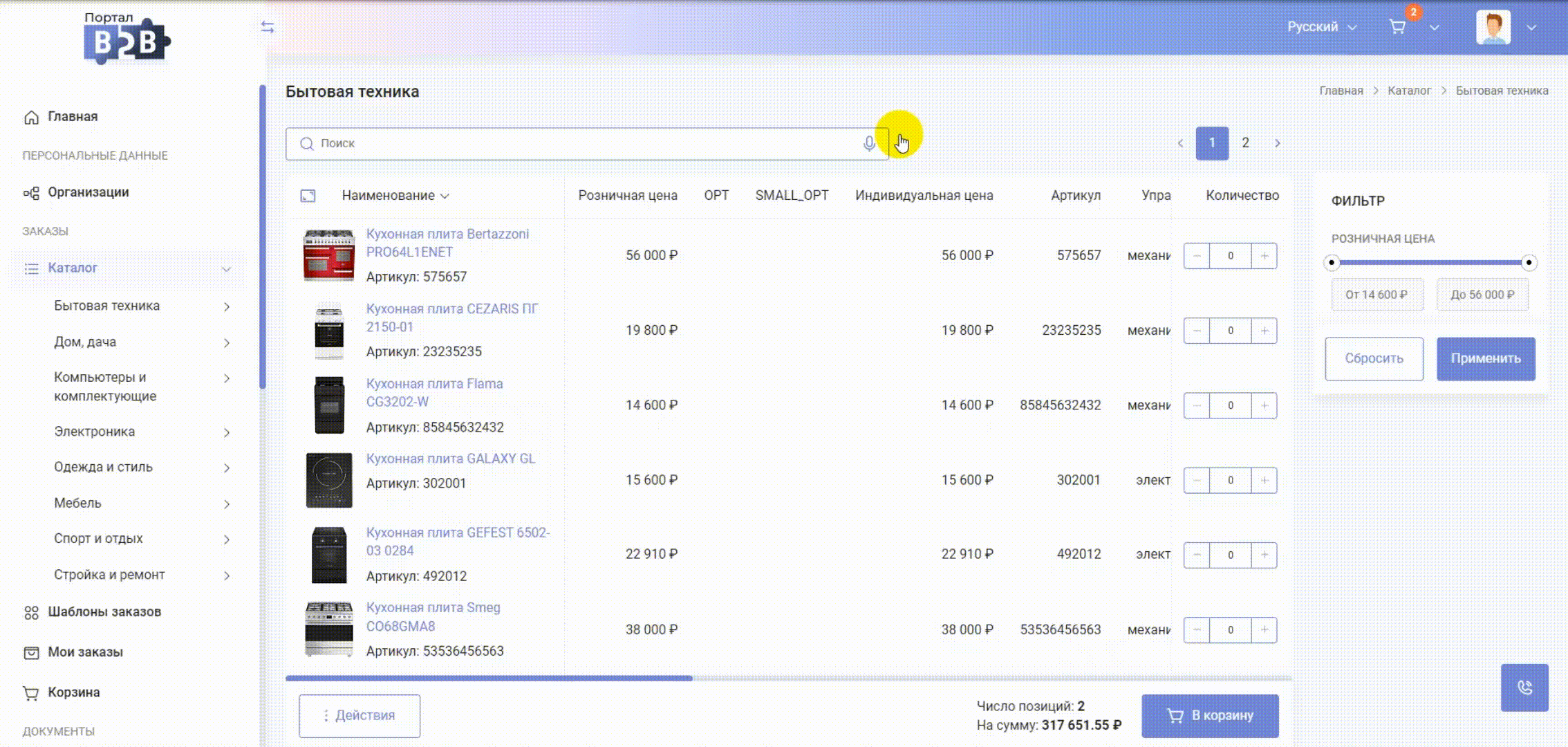The height and width of the screenshot is (747, 1568).
Task: Expand Бытовая техника subcategory
Action: 227,306
